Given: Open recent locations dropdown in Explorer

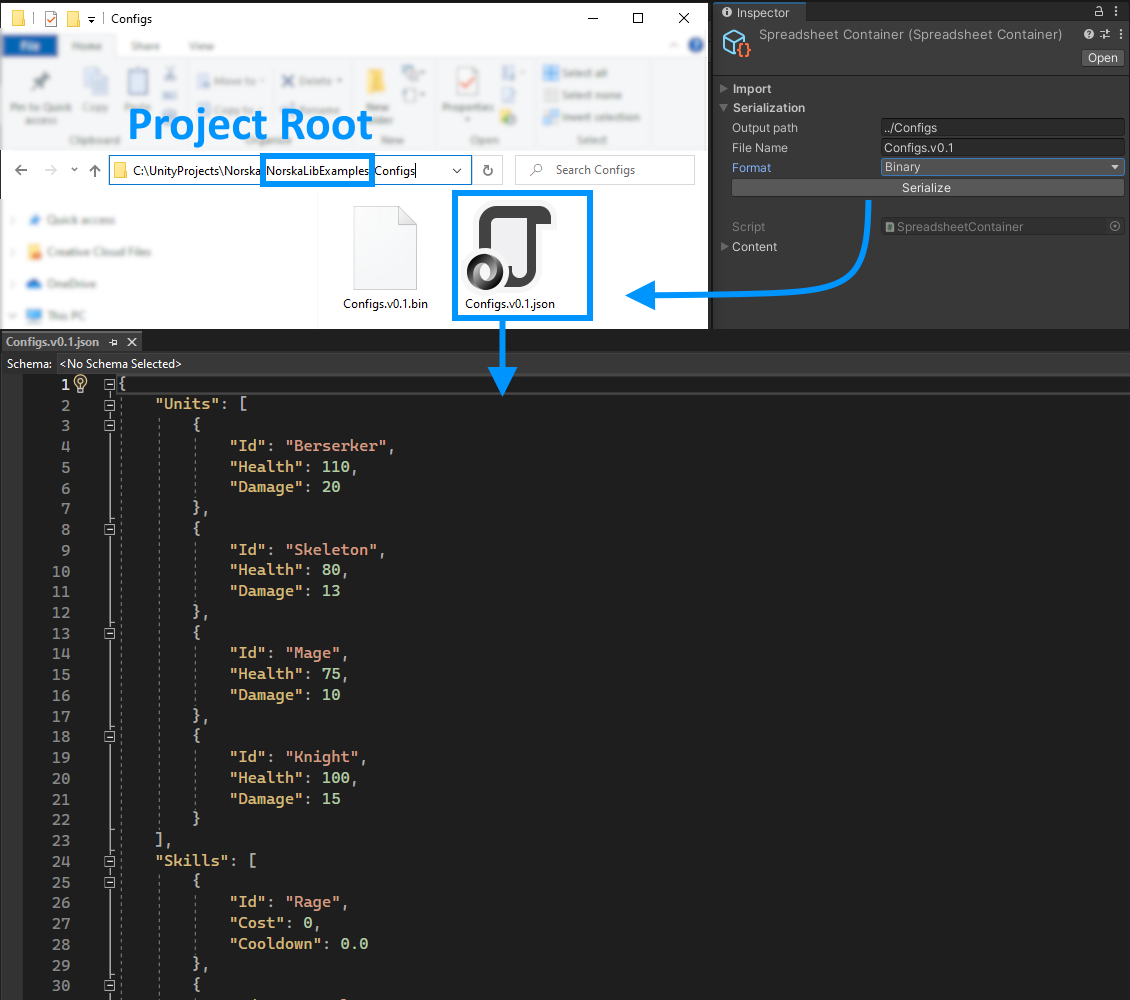Looking at the screenshot, I should click(x=74, y=170).
